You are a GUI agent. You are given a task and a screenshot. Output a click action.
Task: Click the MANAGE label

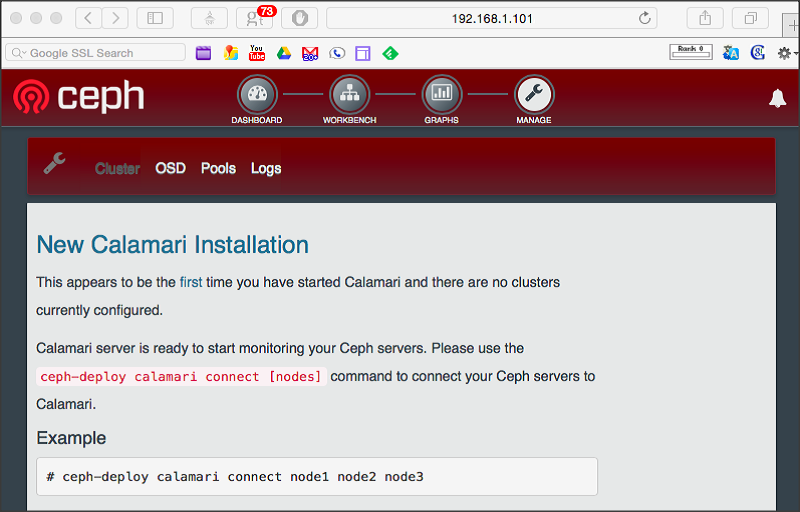(x=534, y=120)
